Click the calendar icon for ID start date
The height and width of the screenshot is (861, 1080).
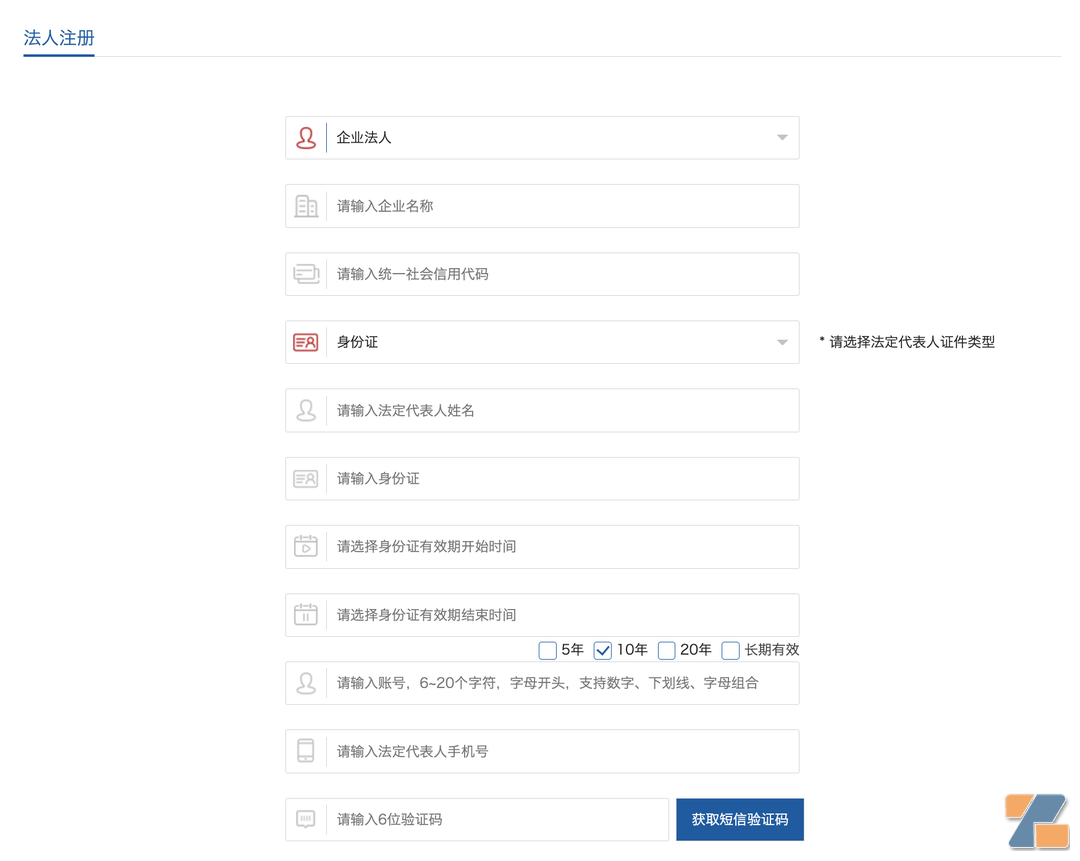tap(305, 547)
